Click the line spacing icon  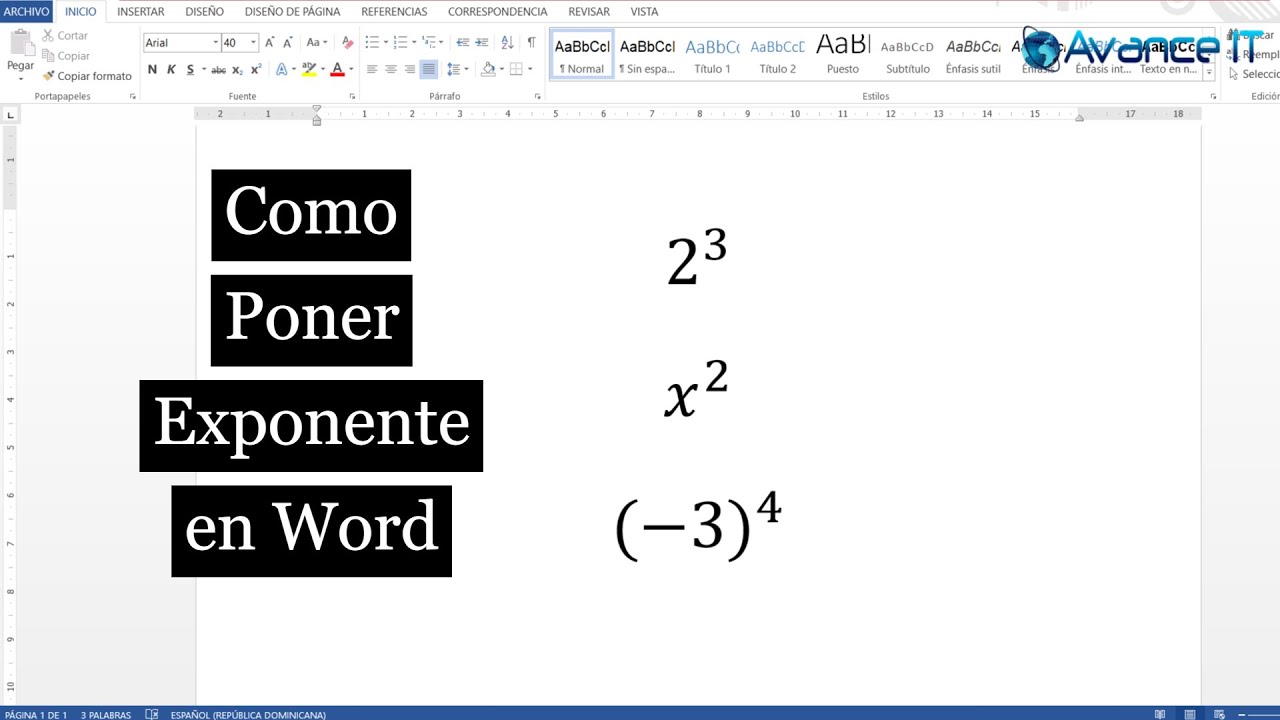(453, 69)
